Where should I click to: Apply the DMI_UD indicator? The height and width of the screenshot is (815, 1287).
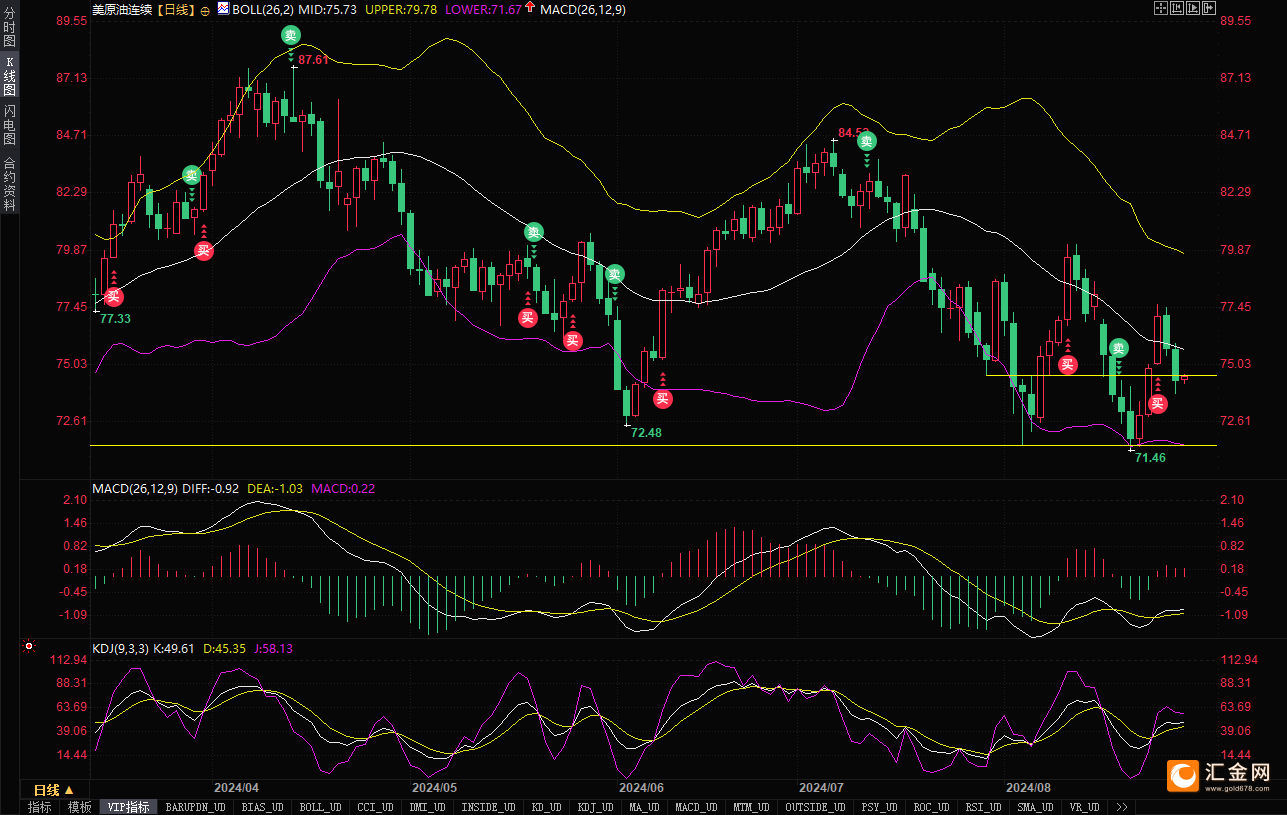point(426,807)
